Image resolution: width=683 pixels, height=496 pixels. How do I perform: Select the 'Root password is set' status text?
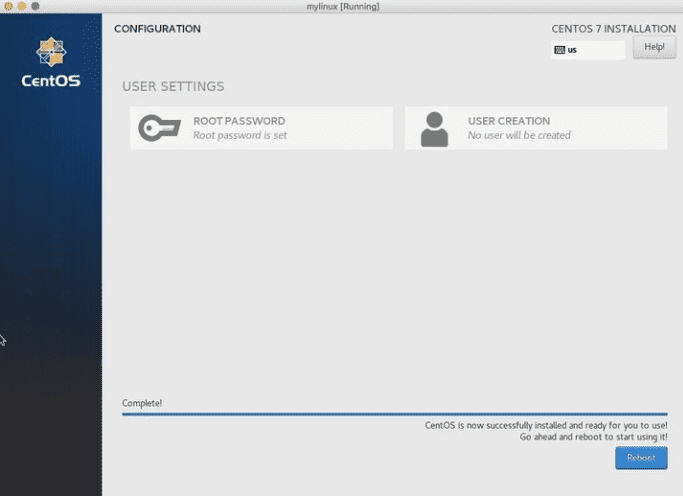(240, 135)
